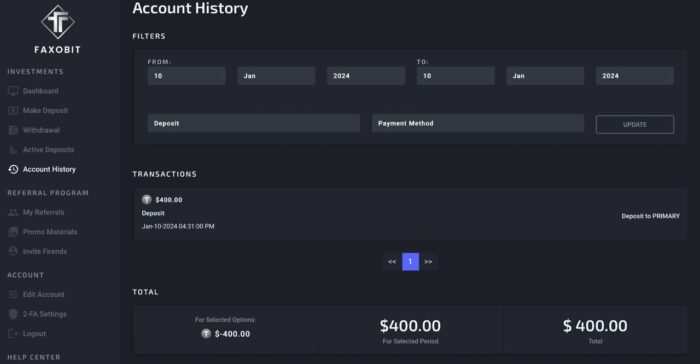The width and height of the screenshot is (700, 364).
Task: Click the Invite Friends person icon
Action: (x=13, y=251)
